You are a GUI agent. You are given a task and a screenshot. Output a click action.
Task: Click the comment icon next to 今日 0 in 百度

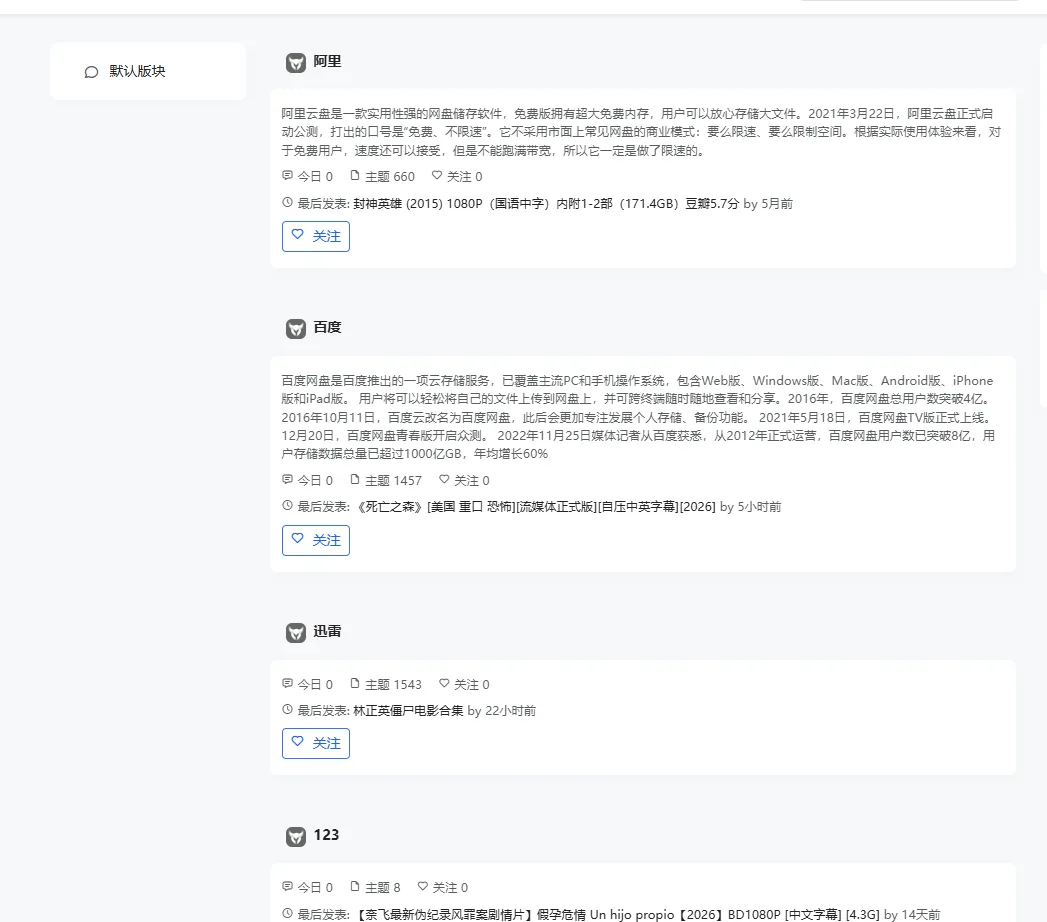pyautogui.click(x=287, y=479)
